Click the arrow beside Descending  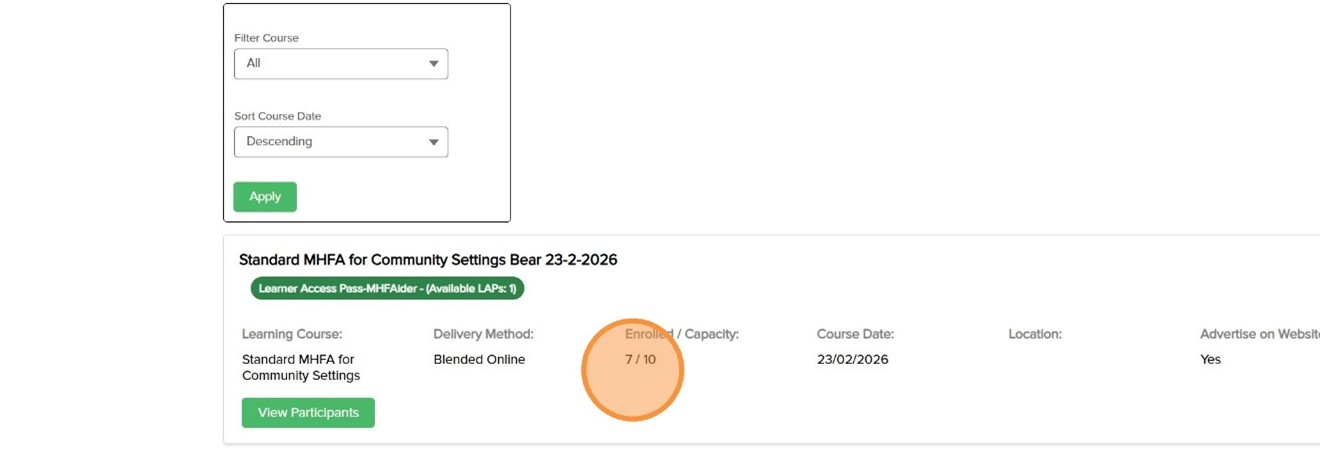[433, 142]
